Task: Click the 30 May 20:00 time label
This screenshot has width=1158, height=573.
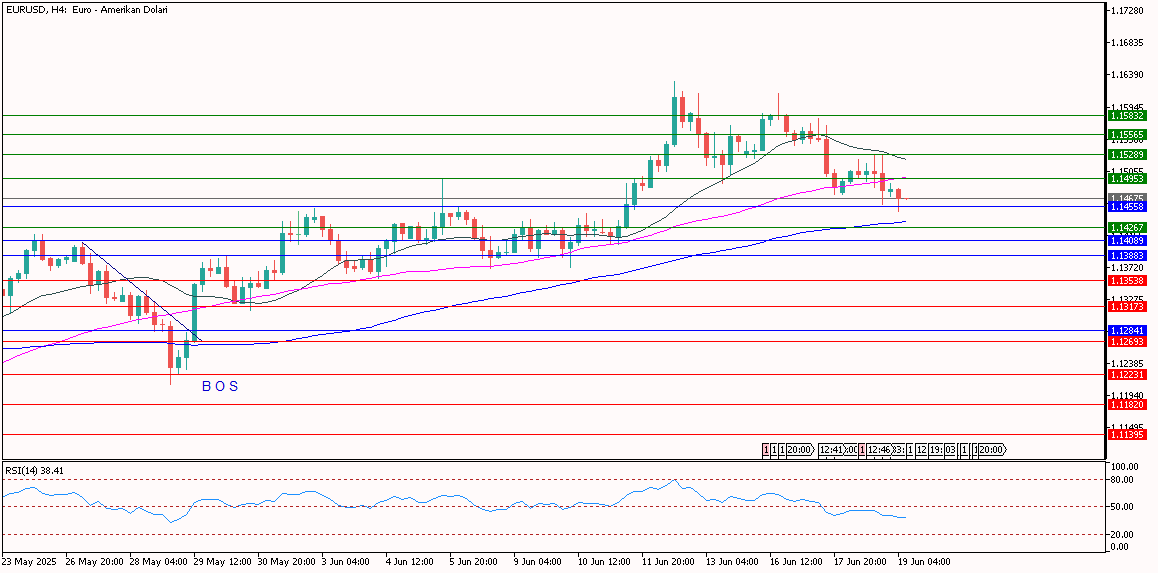Action: [x=287, y=561]
